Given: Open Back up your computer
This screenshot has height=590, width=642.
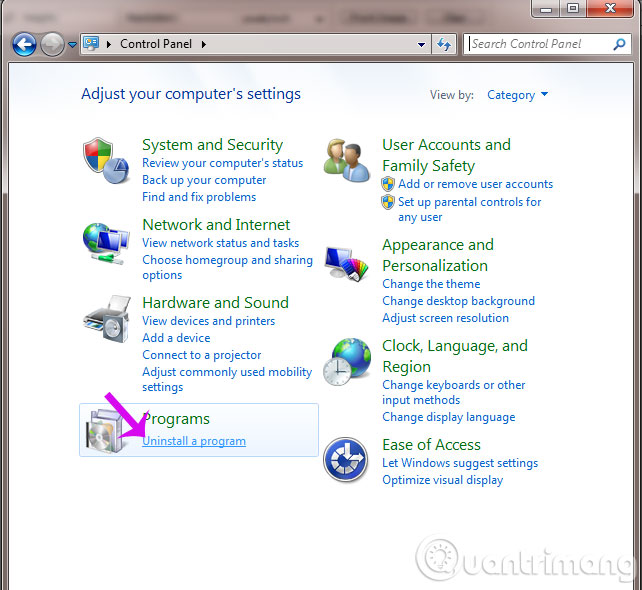Looking at the screenshot, I should coord(204,180).
